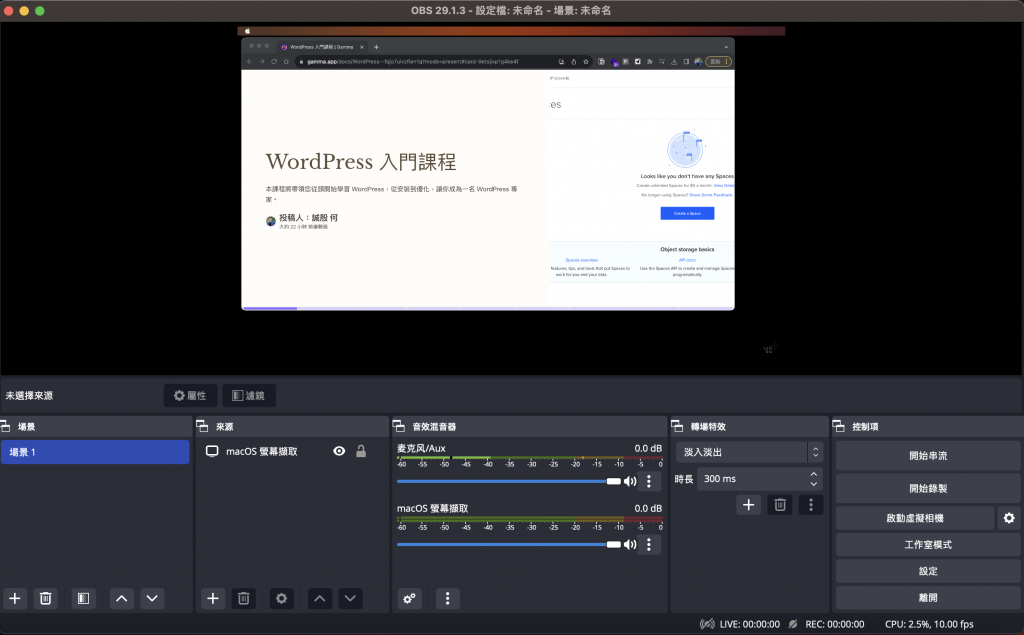Open scene filters icon in Scenes panel
1024x635 pixels.
point(84,598)
